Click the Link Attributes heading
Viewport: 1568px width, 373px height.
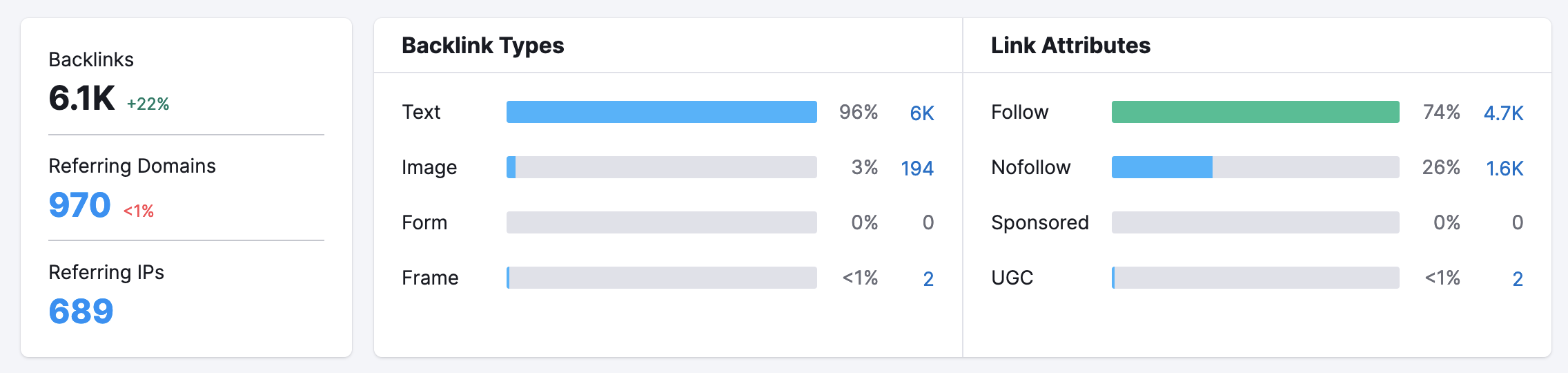(1070, 46)
